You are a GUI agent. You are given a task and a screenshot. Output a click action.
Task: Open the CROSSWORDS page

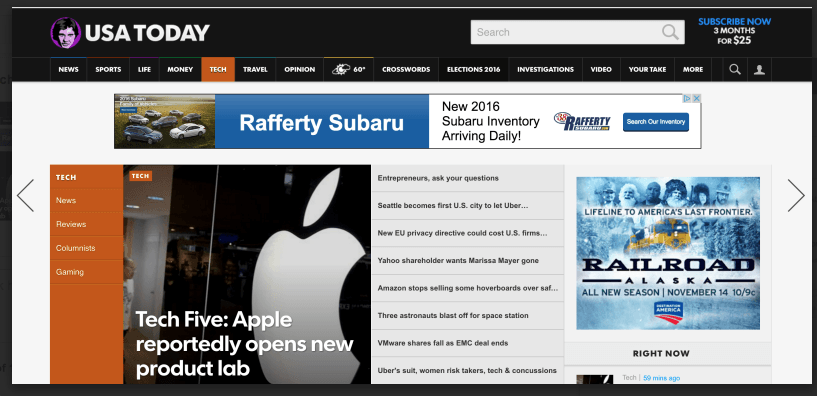[x=406, y=69]
